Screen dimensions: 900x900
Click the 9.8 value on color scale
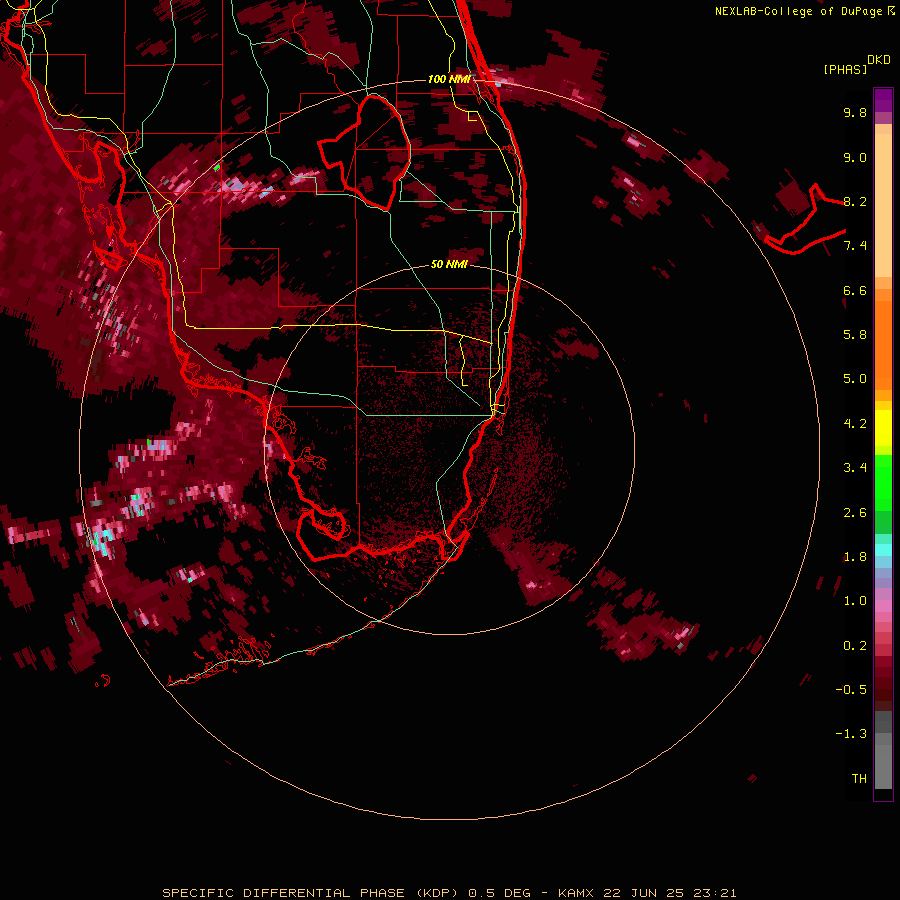(855, 112)
